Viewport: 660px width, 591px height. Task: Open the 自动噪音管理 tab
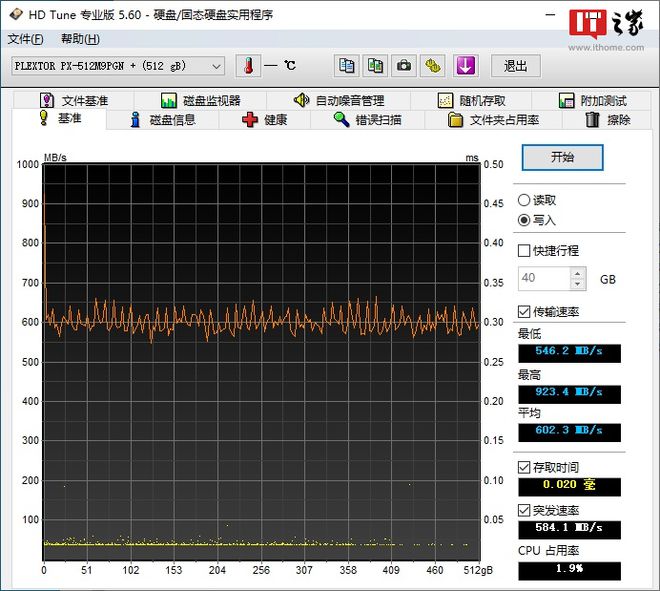[x=339, y=101]
